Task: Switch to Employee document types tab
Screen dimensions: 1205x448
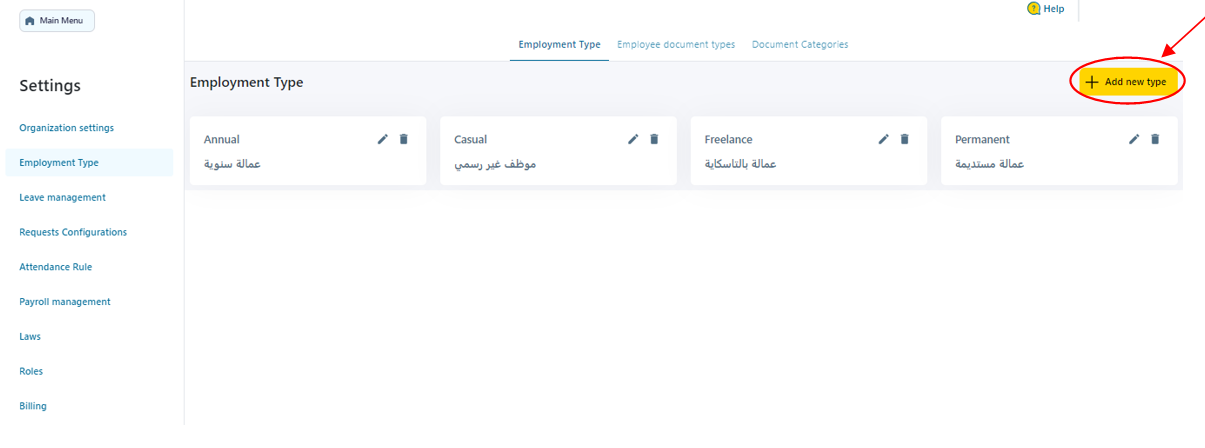Action: pyautogui.click(x=676, y=45)
